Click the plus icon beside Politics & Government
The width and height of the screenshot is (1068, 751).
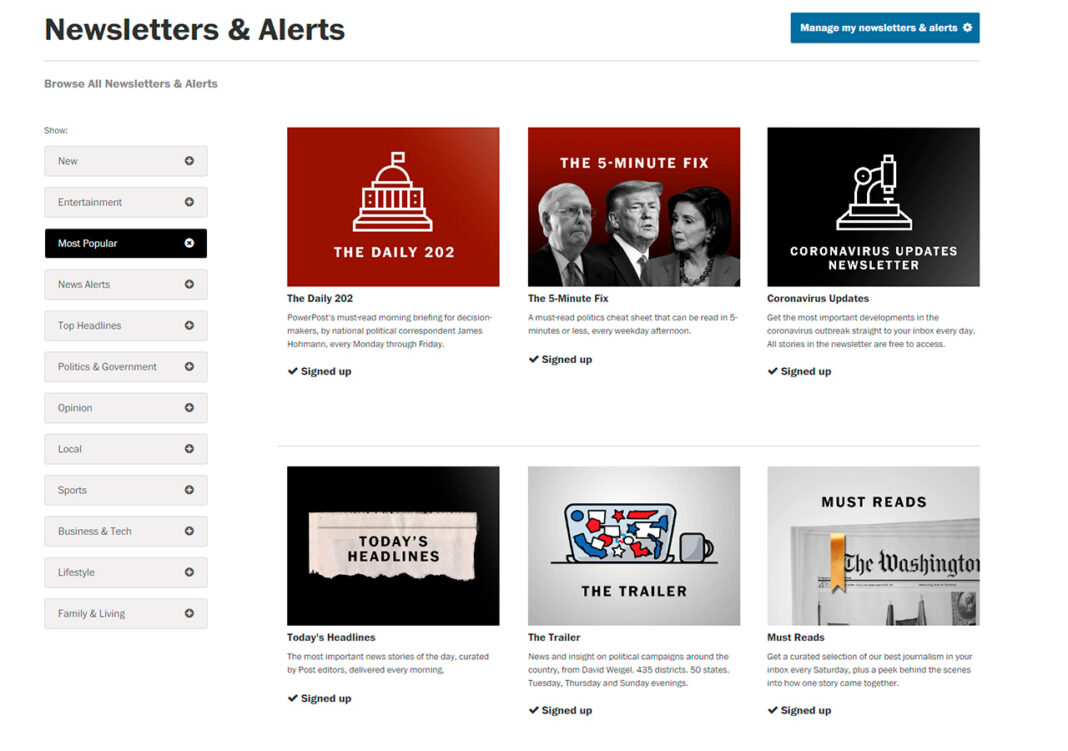coord(189,366)
